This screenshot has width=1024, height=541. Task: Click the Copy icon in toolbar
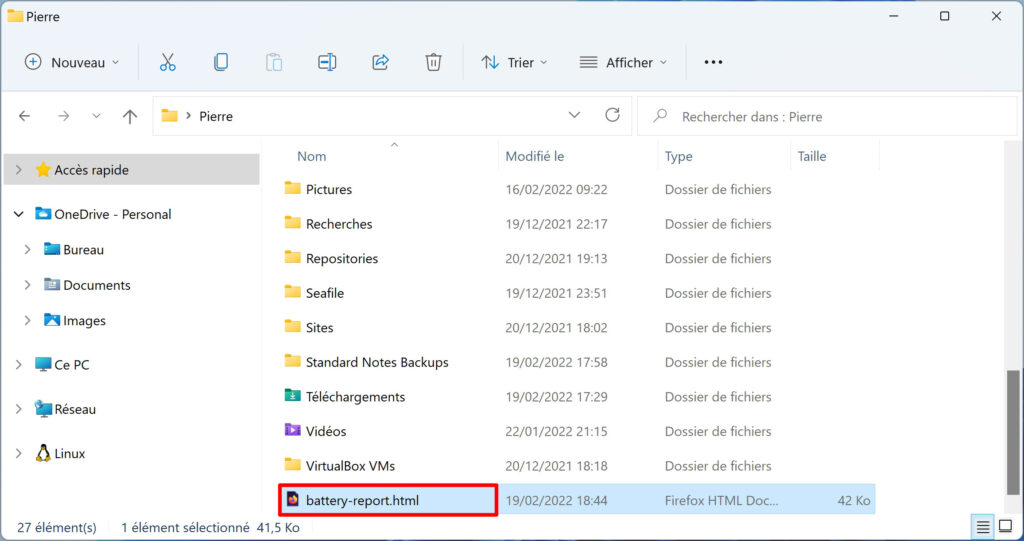coord(221,62)
